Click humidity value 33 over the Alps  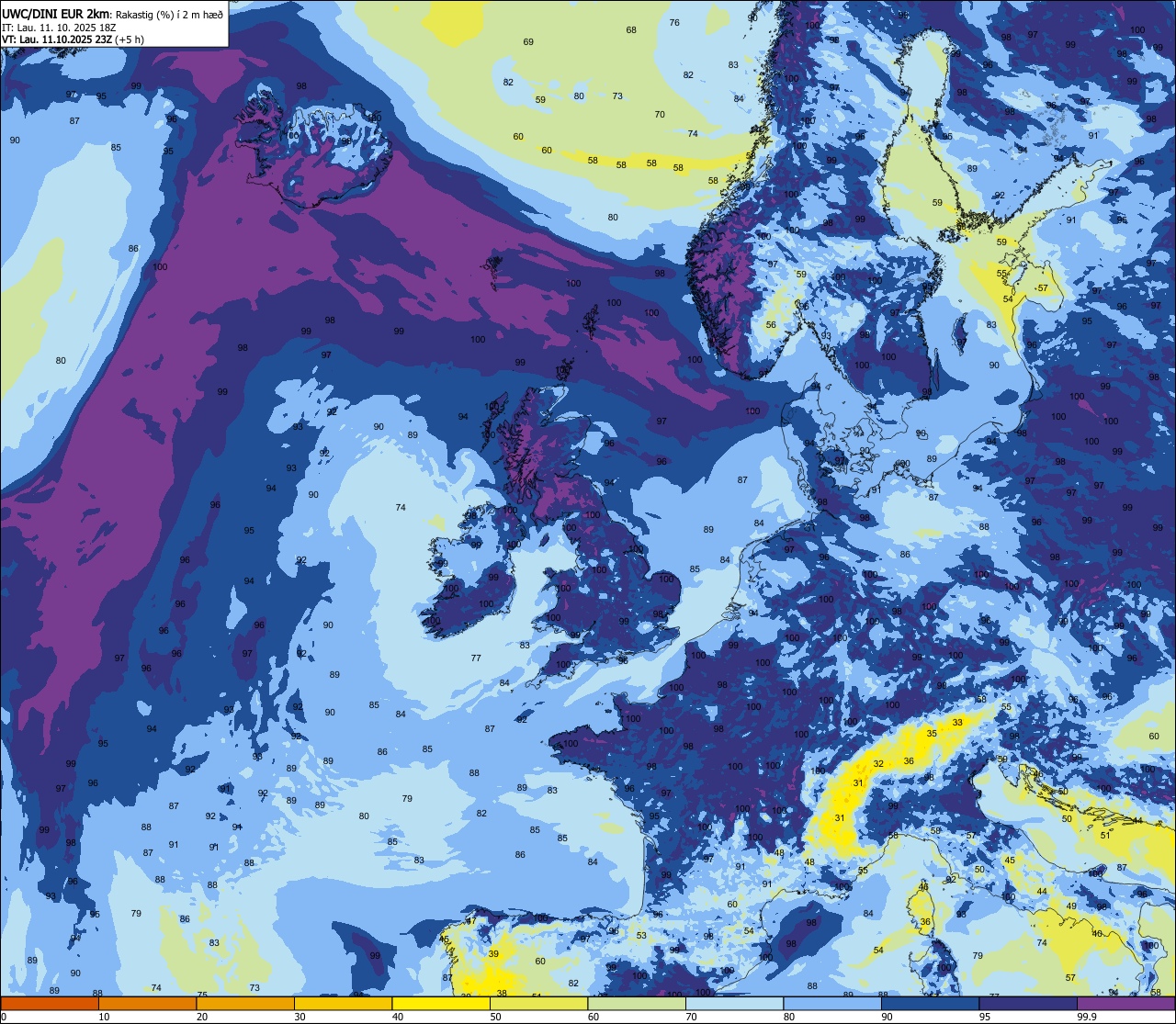point(957,723)
